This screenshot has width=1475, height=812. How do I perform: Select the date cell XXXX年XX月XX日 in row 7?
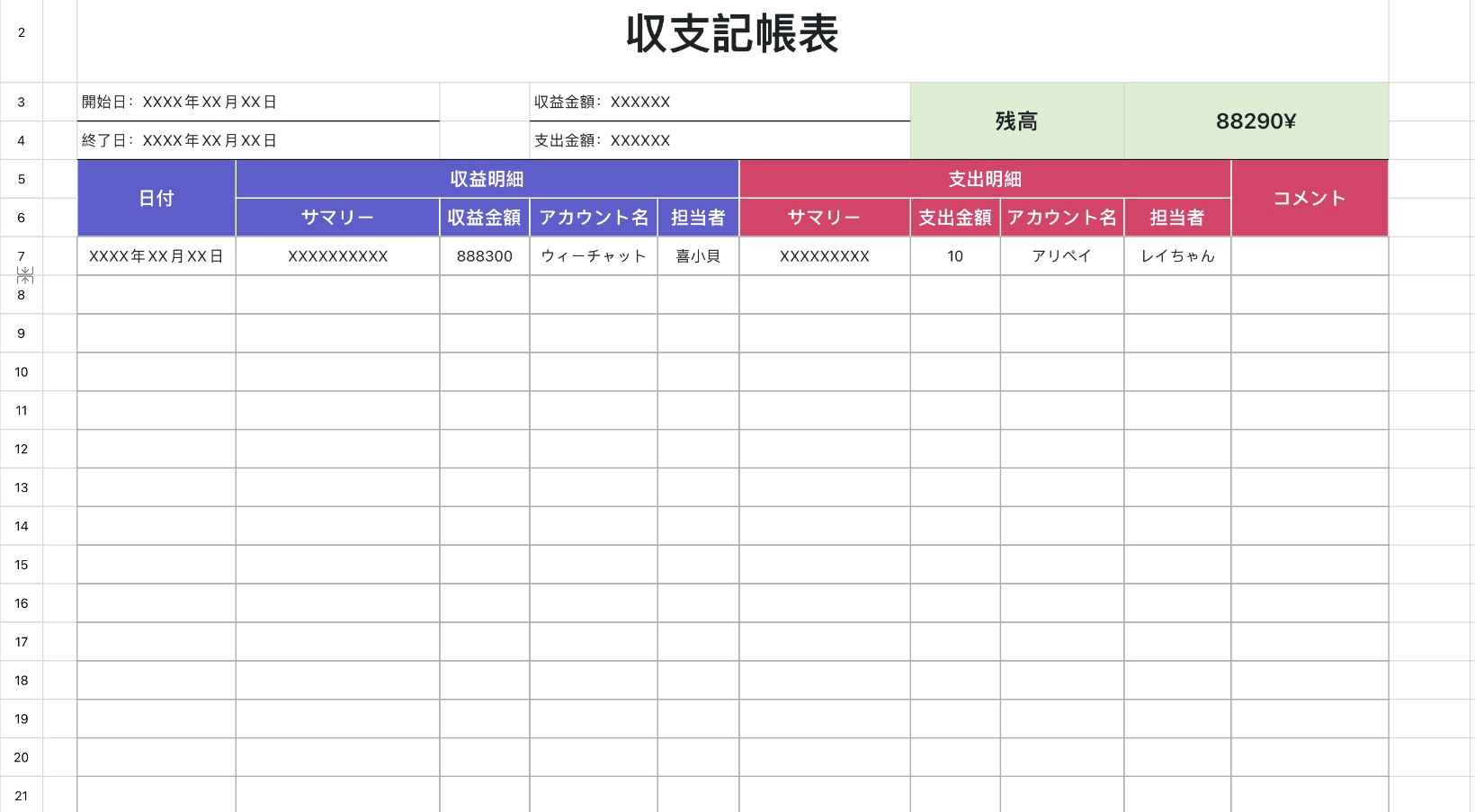pyautogui.click(x=156, y=256)
